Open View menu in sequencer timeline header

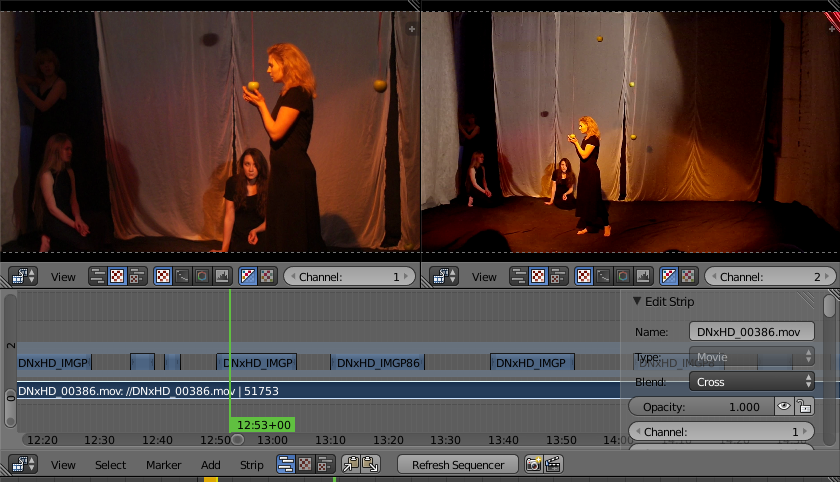(63, 465)
